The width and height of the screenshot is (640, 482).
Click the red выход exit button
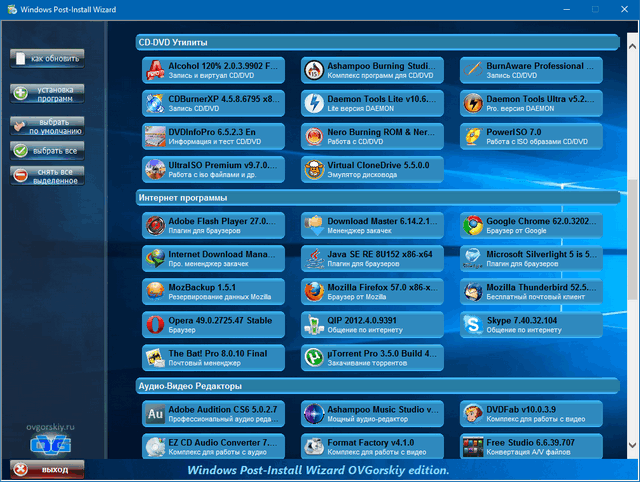pyautogui.click(x=47, y=469)
